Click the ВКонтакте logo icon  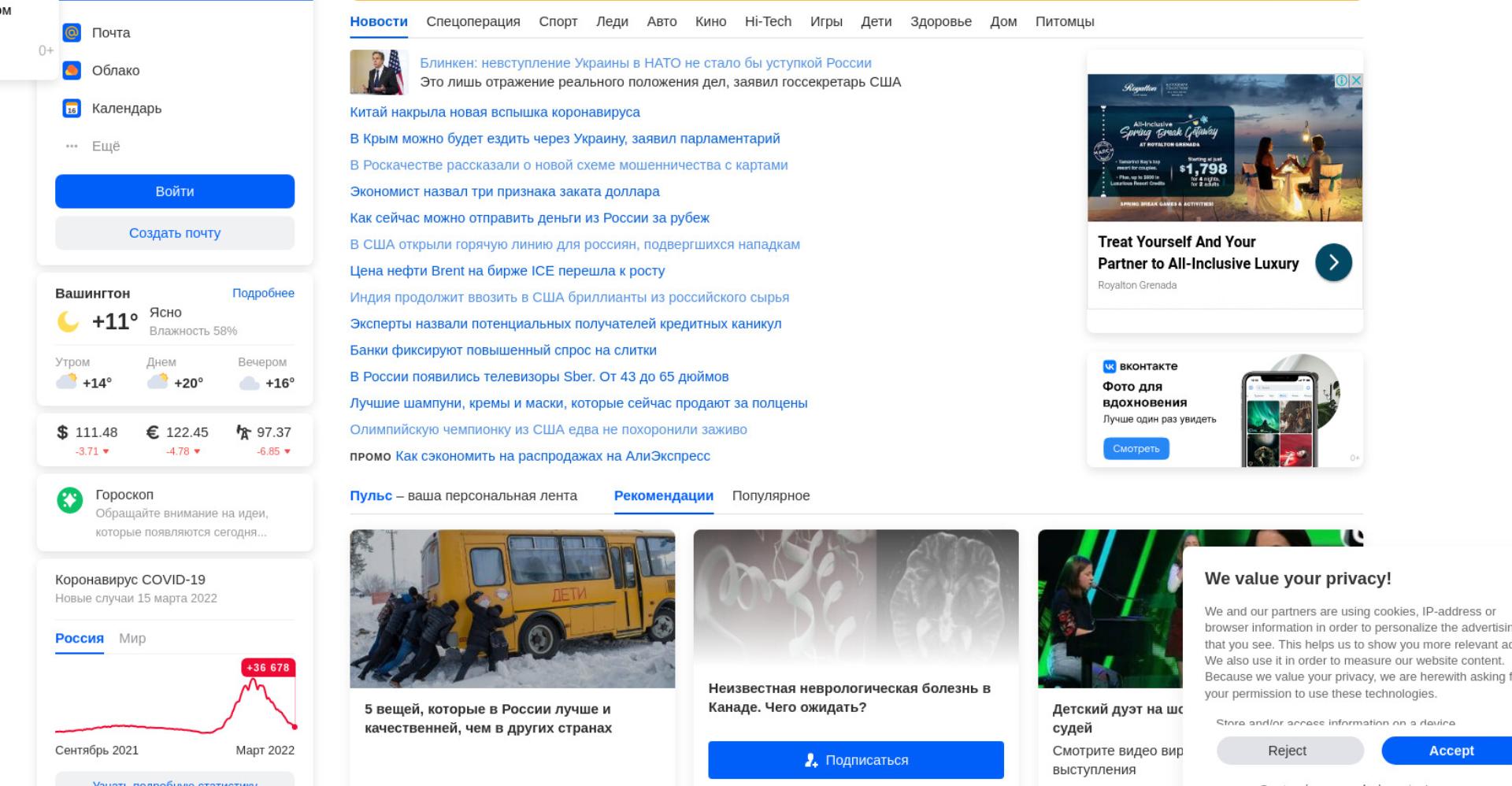(1110, 366)
